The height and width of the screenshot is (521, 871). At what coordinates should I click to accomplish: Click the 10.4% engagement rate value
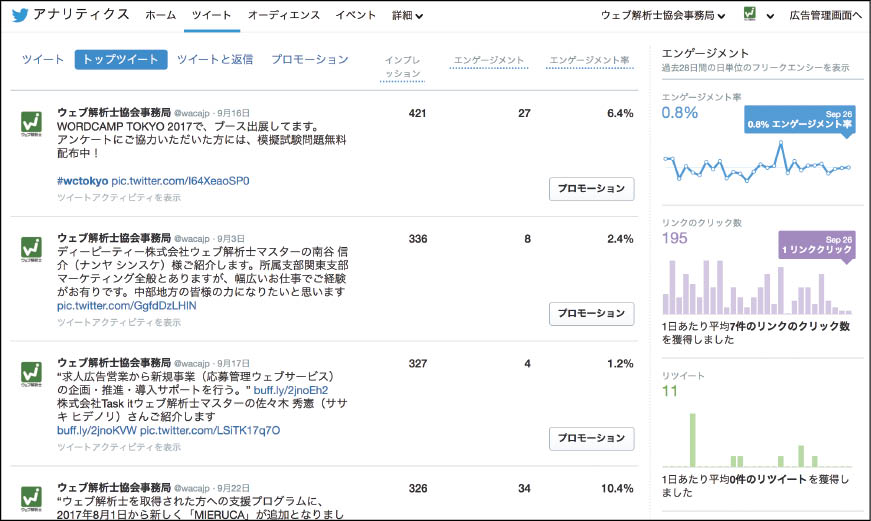point(617,489)
